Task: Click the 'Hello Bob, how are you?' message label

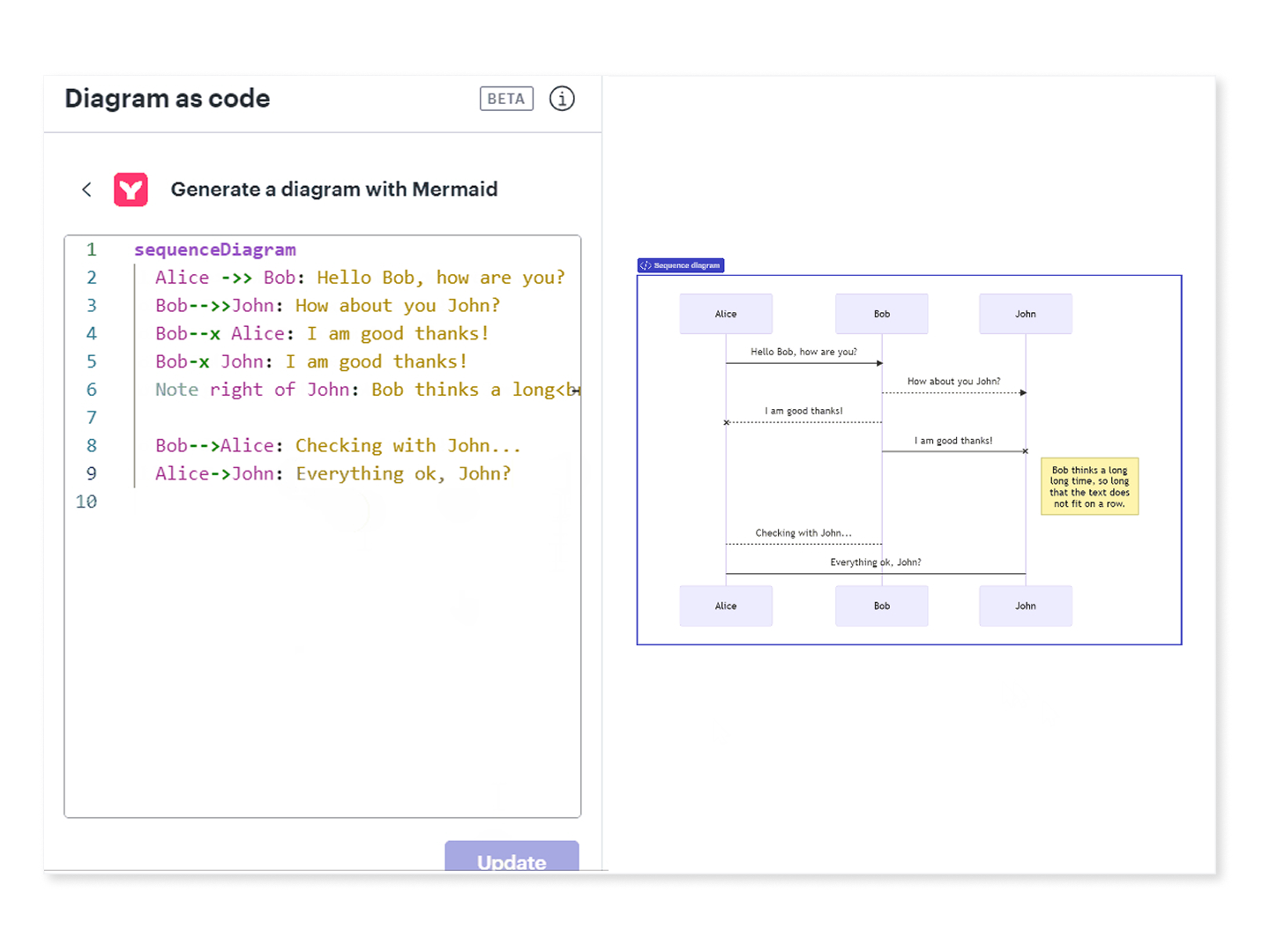Action: 803,352
